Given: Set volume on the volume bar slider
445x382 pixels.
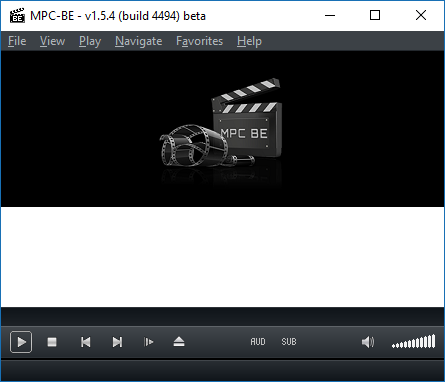Looking at the screenshot, I should point(414,342).
